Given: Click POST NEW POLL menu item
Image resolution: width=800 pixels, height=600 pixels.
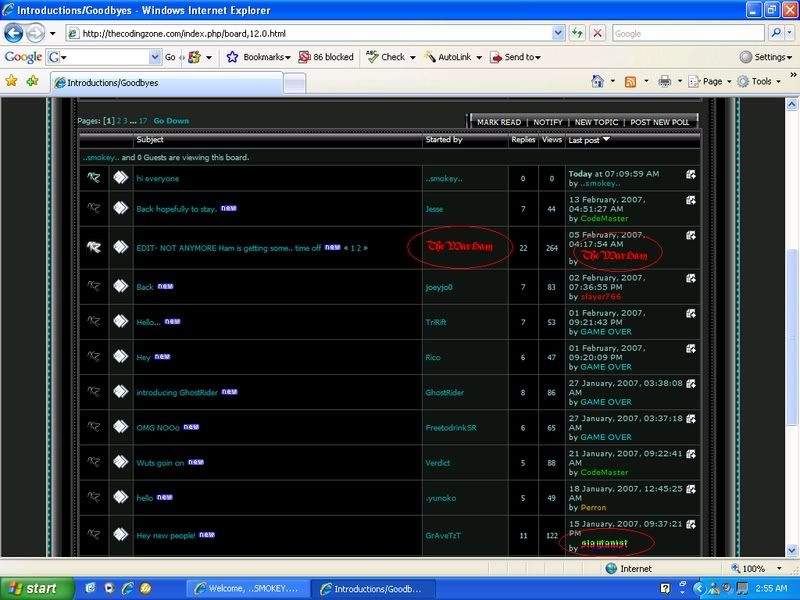Looking at the screenshot, I should pos(659,122).
